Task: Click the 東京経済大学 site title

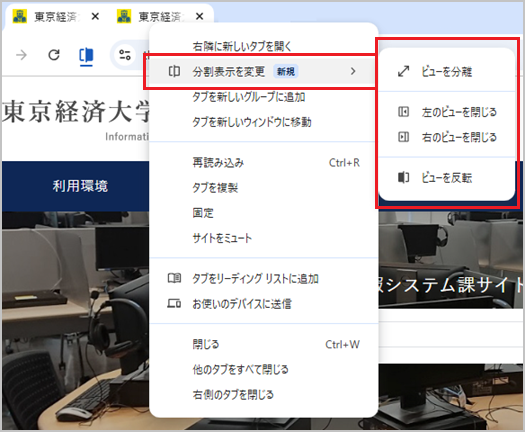Action: [x=76, y=112]
